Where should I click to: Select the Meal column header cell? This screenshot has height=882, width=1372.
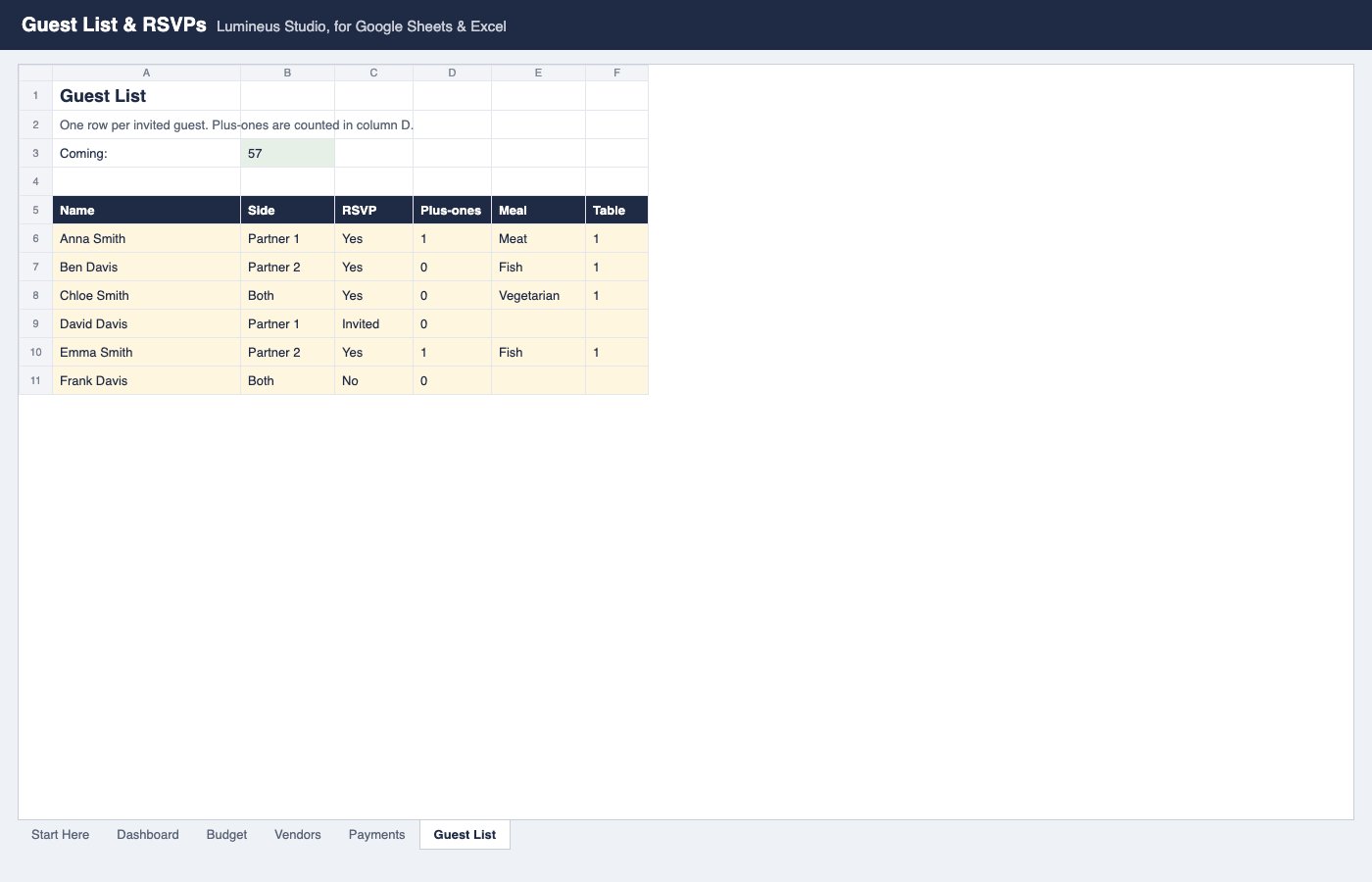[x=538, y=210]
